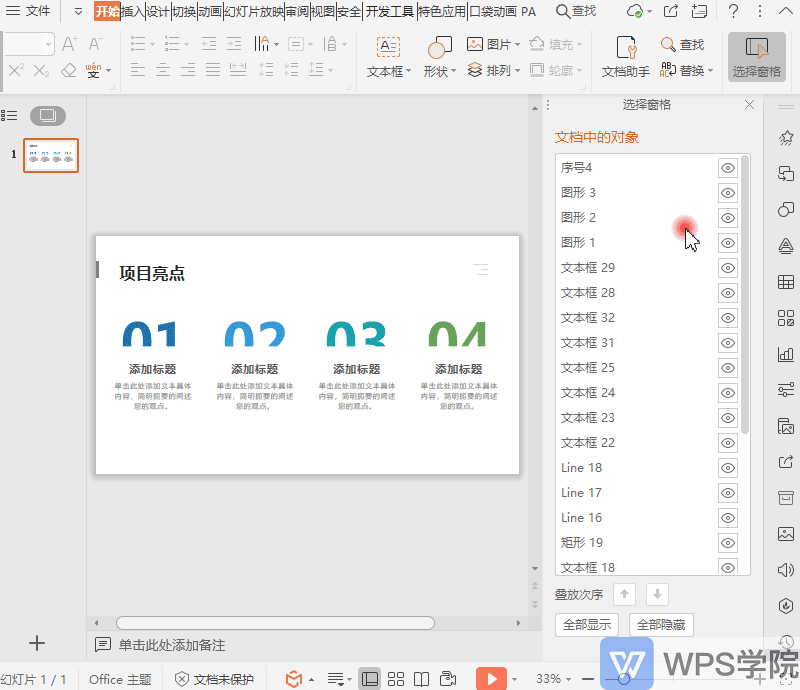
Task: Click the zoom out minus button
Action: pos(588,679)
